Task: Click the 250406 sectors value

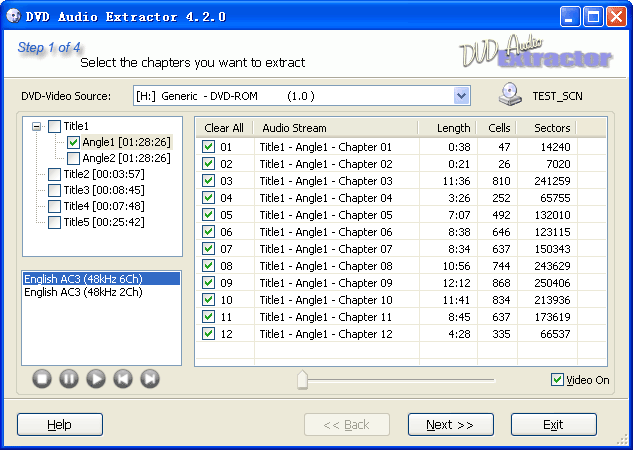Action: (x=552, y=283)
